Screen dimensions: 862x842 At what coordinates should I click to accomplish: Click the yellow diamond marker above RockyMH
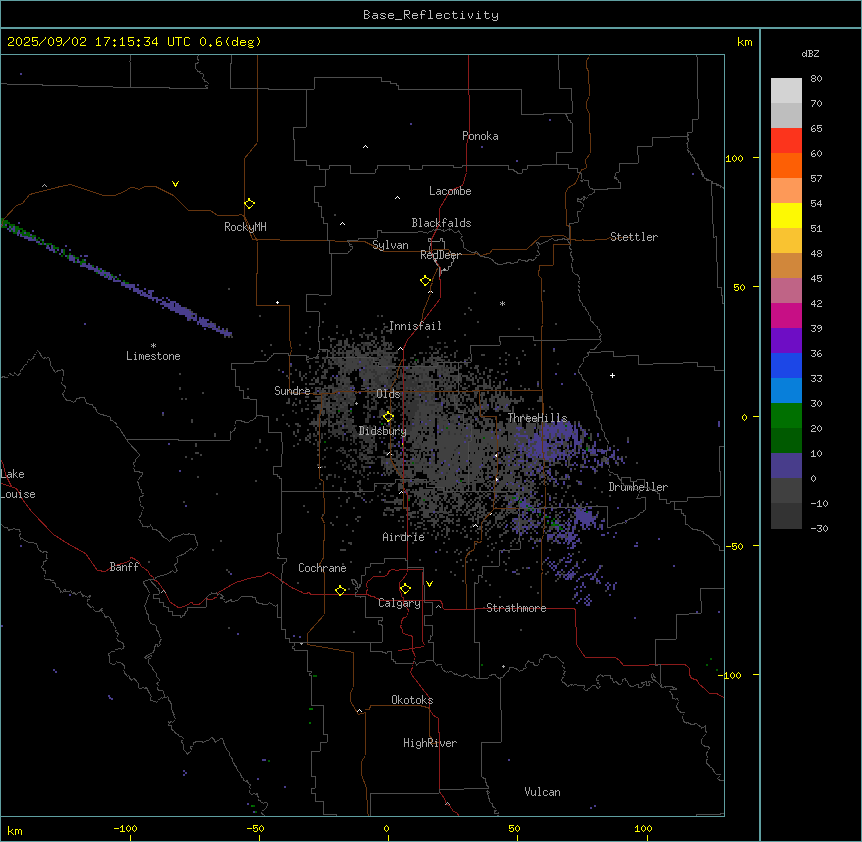(250, 204)
